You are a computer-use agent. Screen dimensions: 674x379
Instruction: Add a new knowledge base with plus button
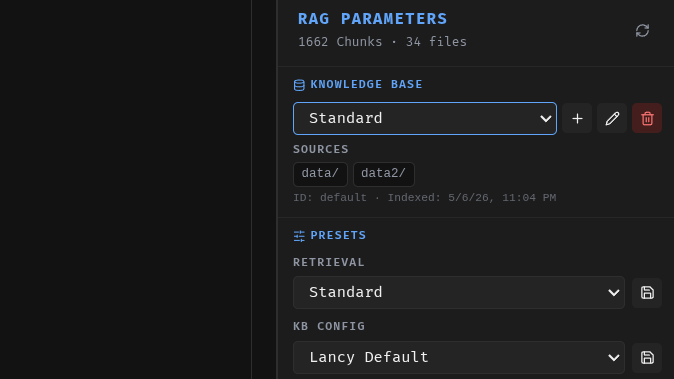point(577,118)
